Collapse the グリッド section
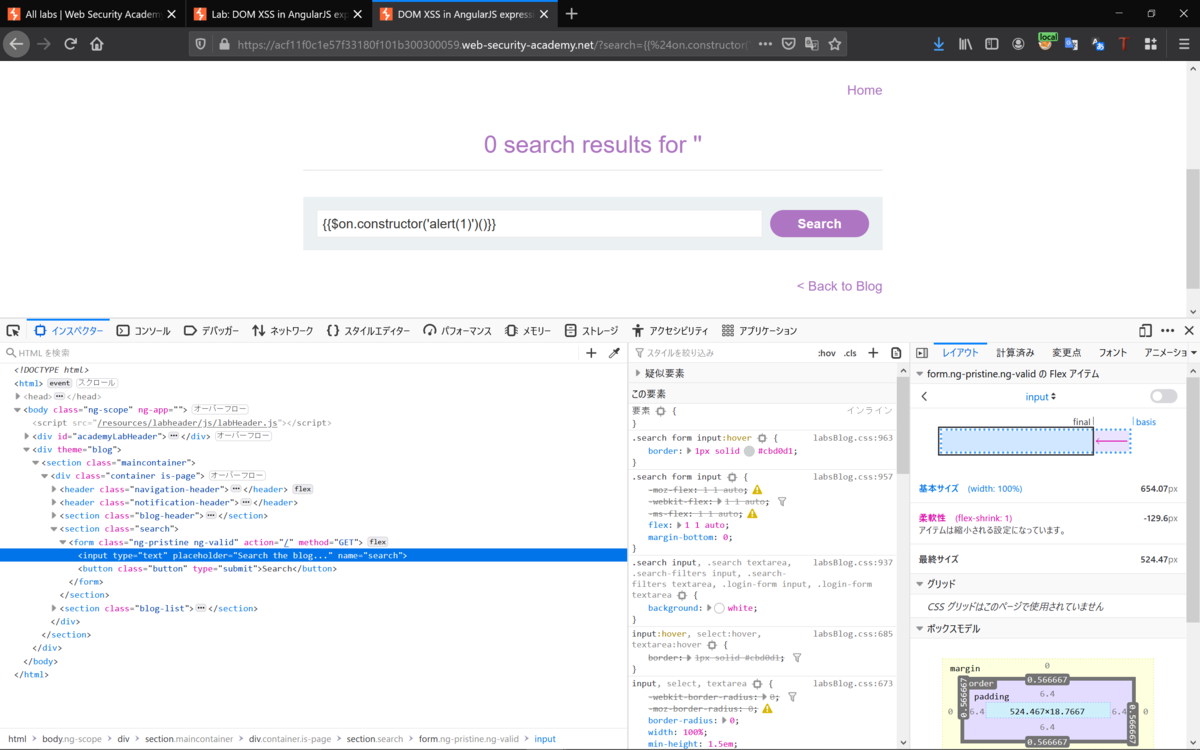 click(920, 584)
